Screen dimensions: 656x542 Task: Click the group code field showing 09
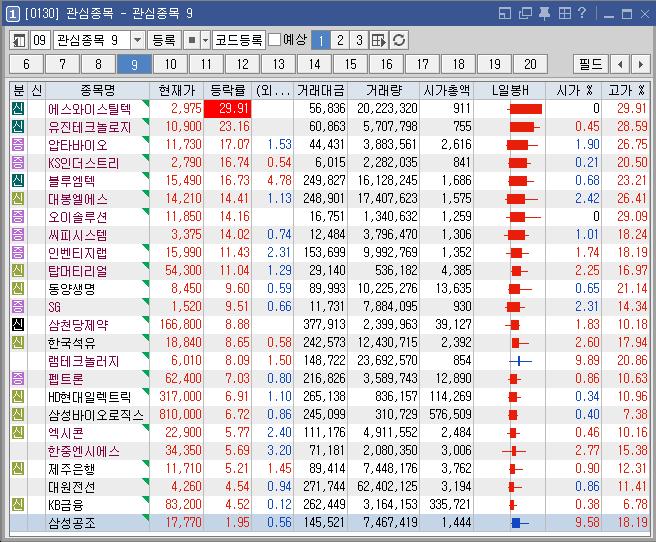[x=40, y=41]
